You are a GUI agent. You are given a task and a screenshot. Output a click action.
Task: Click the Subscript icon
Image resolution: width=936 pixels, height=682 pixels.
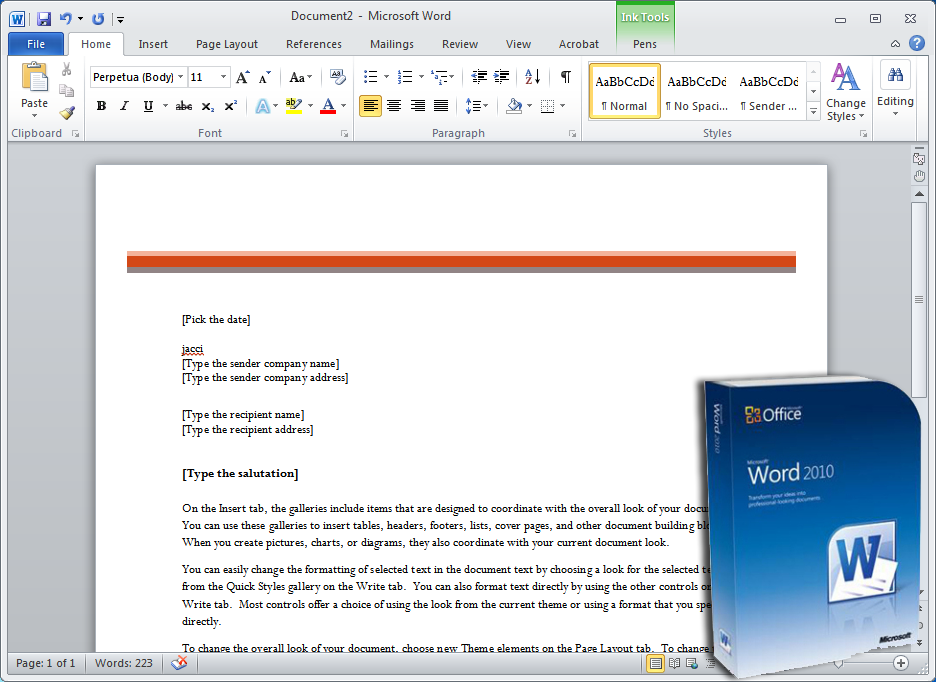207,107
